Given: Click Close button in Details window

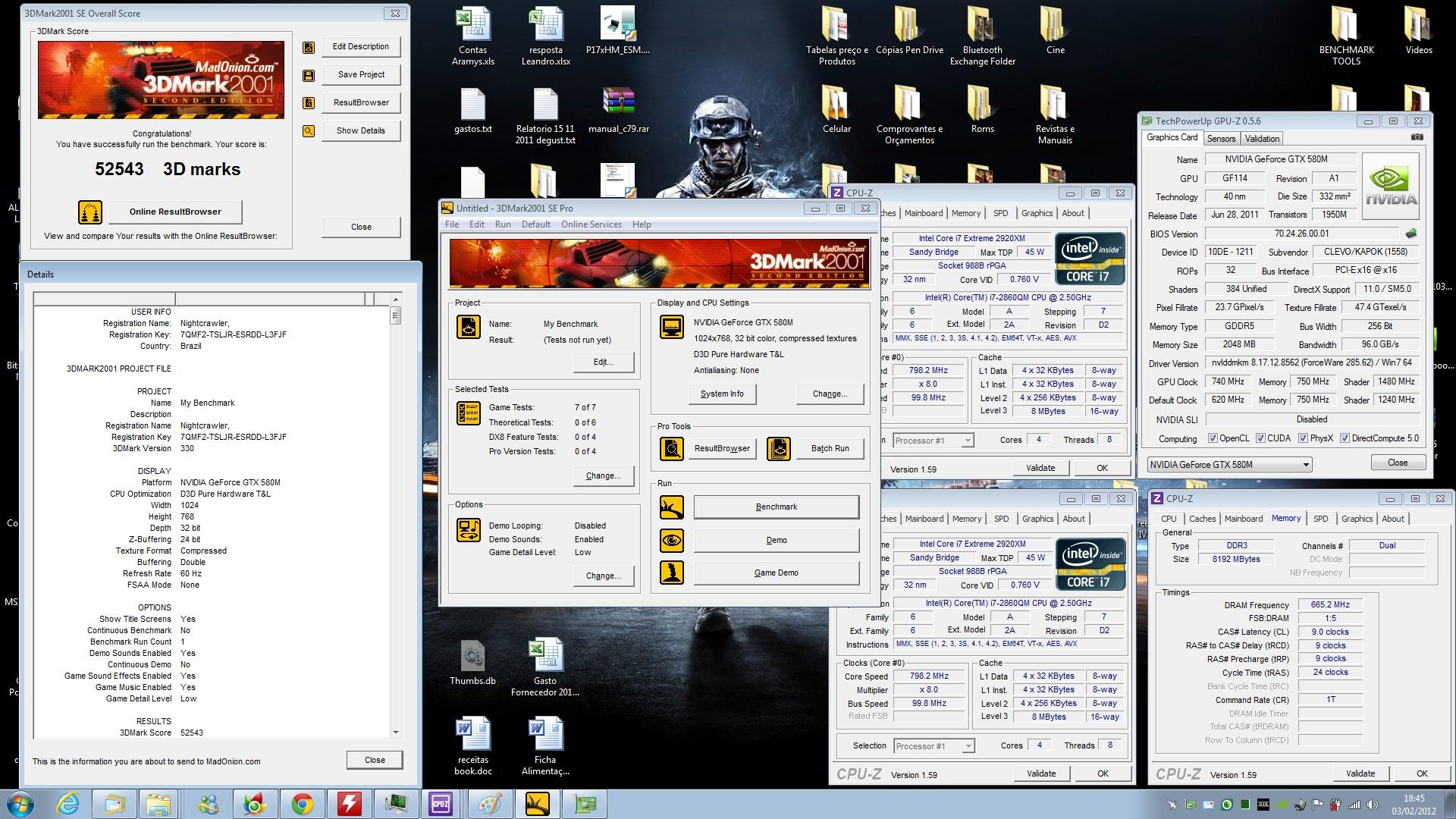Looking at the screenshot, I should pyautogui.click(x=375, y=760).
